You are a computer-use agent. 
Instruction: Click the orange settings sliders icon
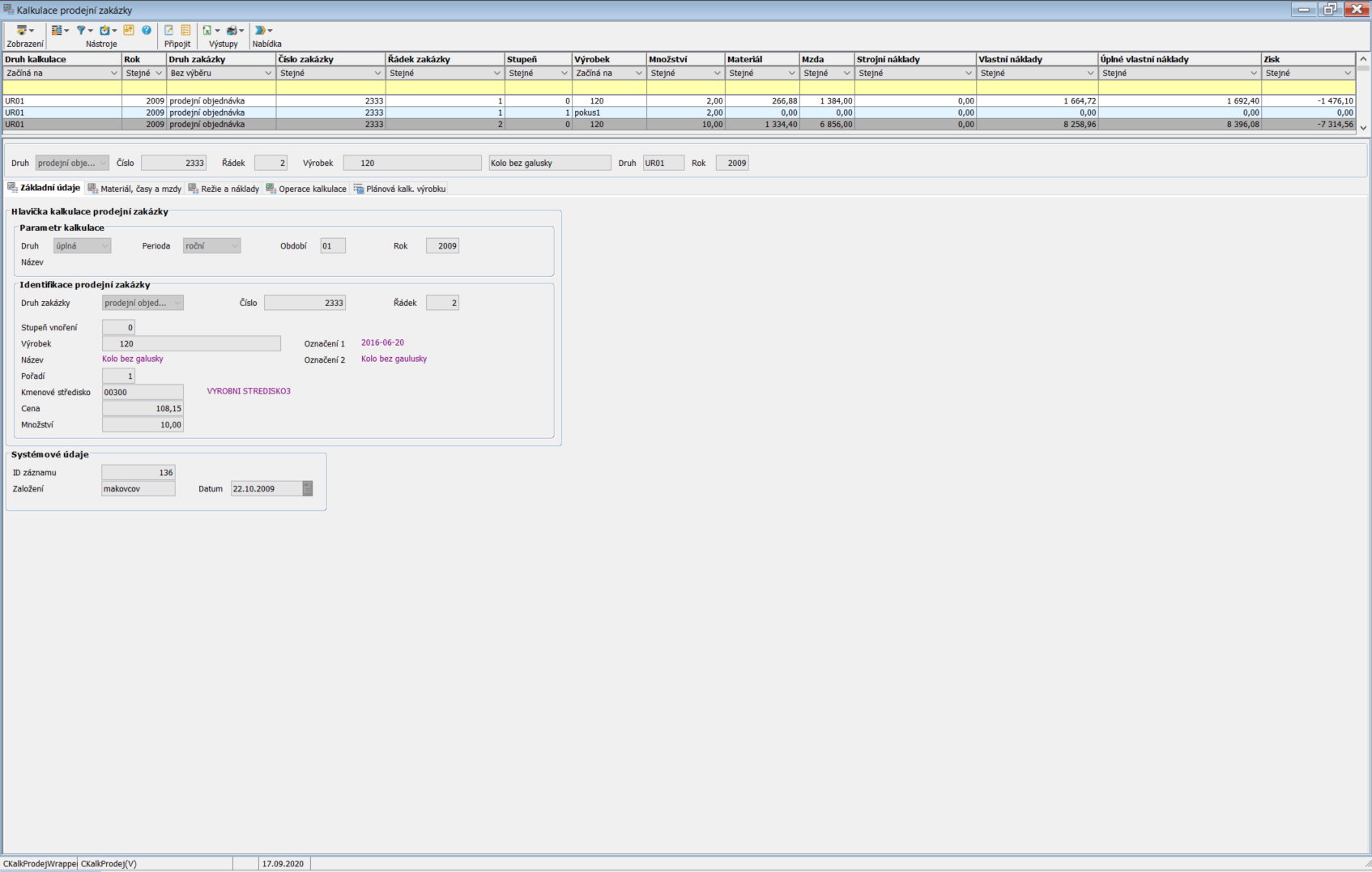pos(129,31)
